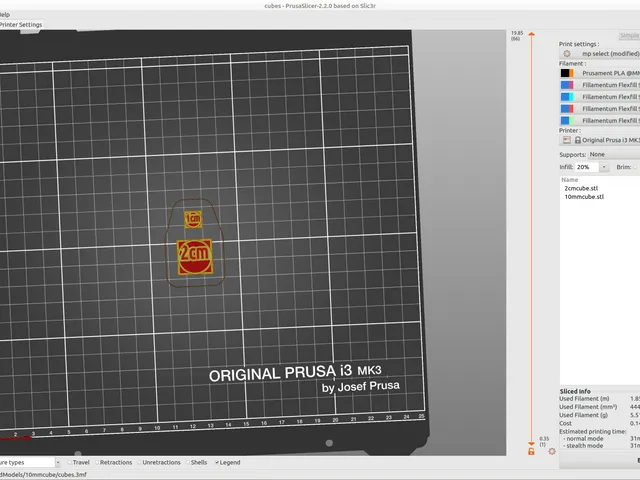Open Fillamentum Flexfill dropdown beside green swatch
This screenshot has width=640, height=480.
609,120
